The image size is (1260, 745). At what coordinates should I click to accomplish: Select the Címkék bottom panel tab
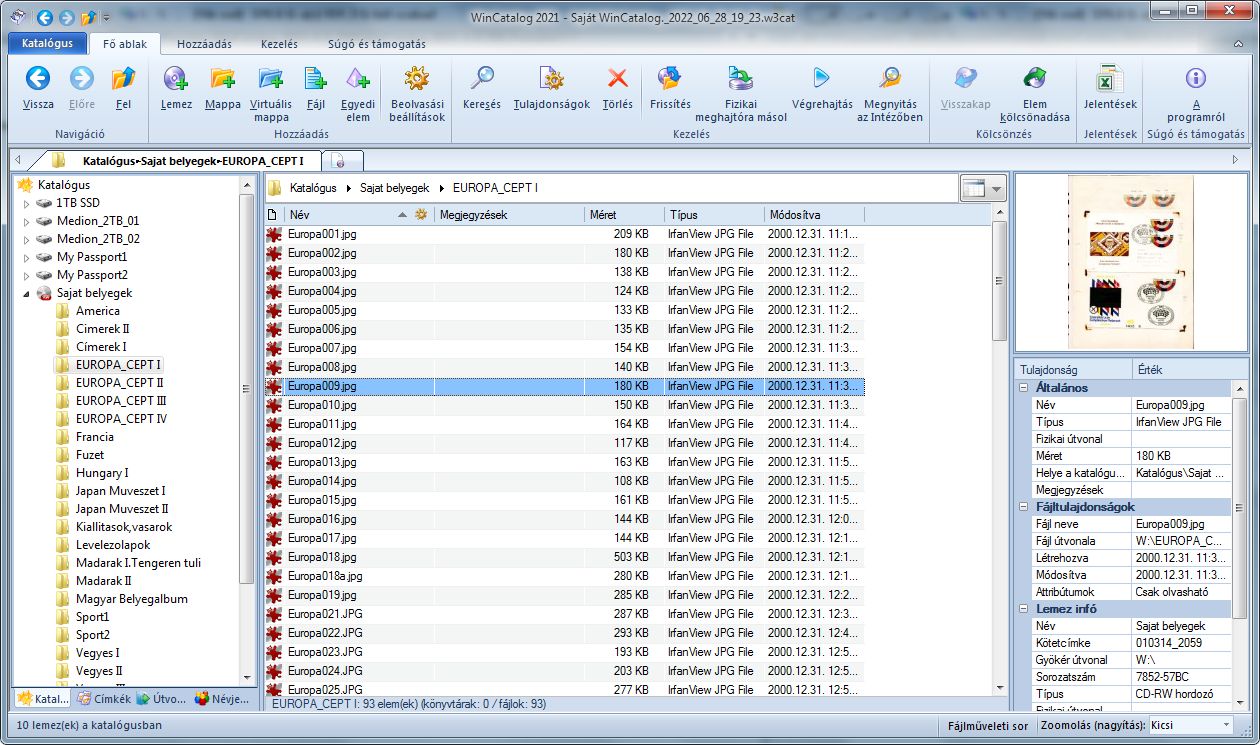pyautogui.click(x=105, y=699)
